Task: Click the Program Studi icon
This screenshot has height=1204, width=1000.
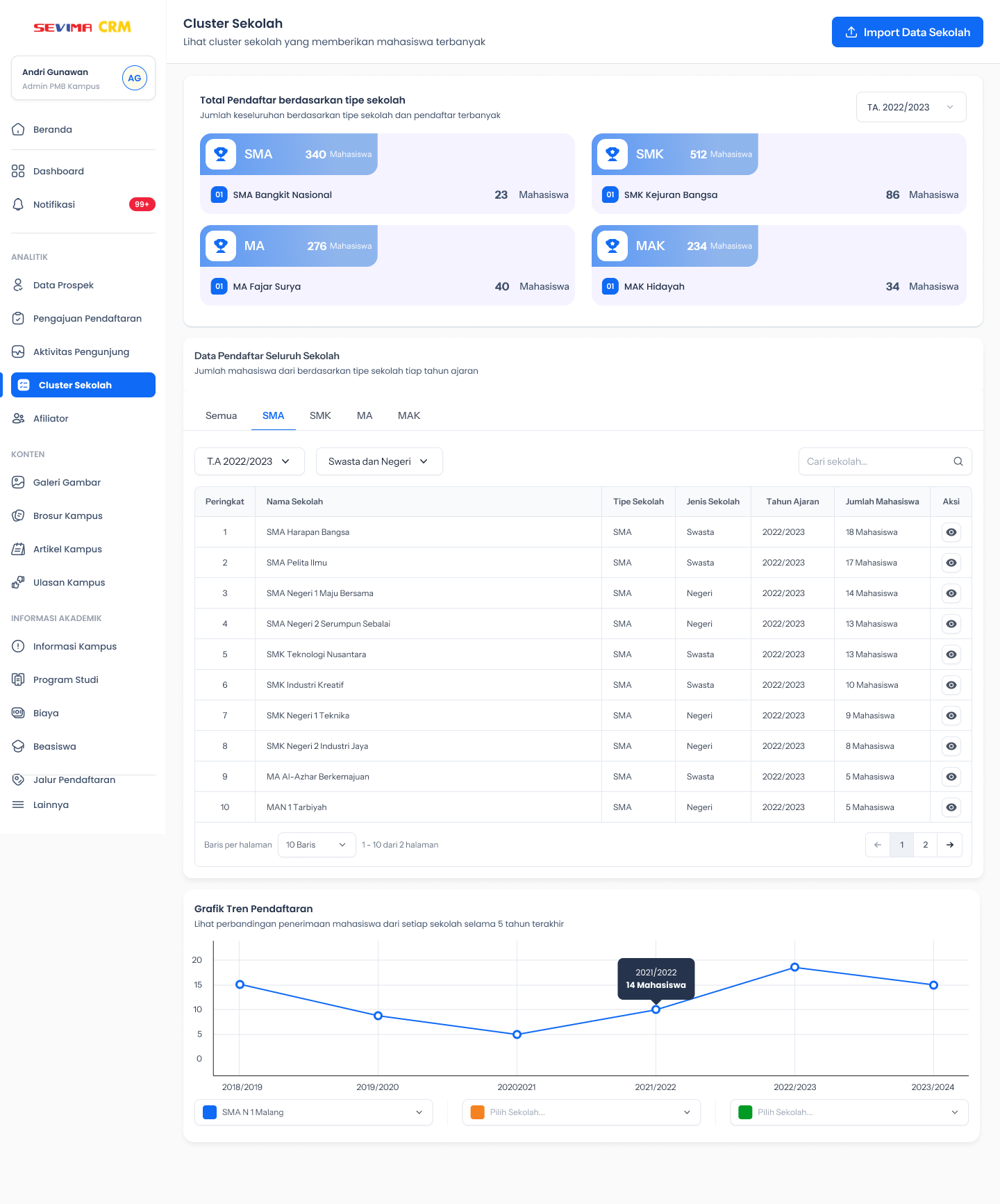Action: pos(18,679)
